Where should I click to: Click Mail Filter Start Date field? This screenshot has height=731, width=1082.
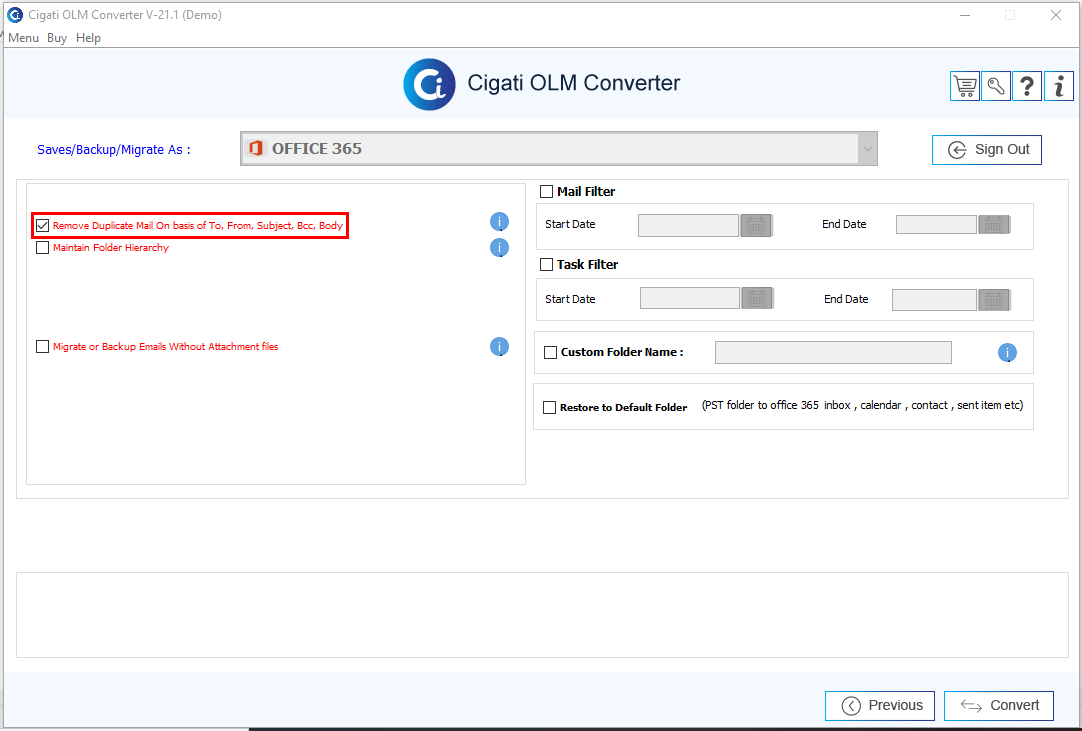pyautogui.click(x=689, y=225)
